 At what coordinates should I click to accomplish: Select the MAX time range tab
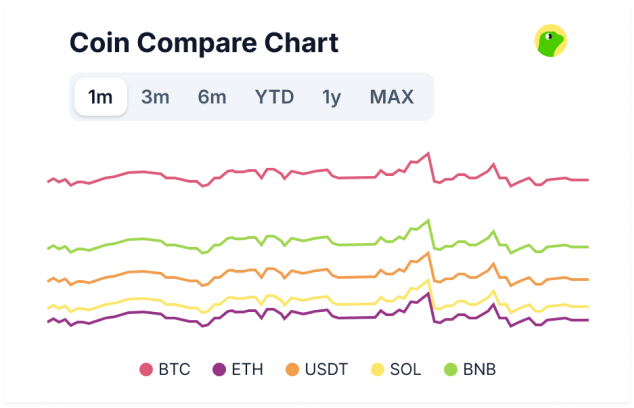[391, 97]
